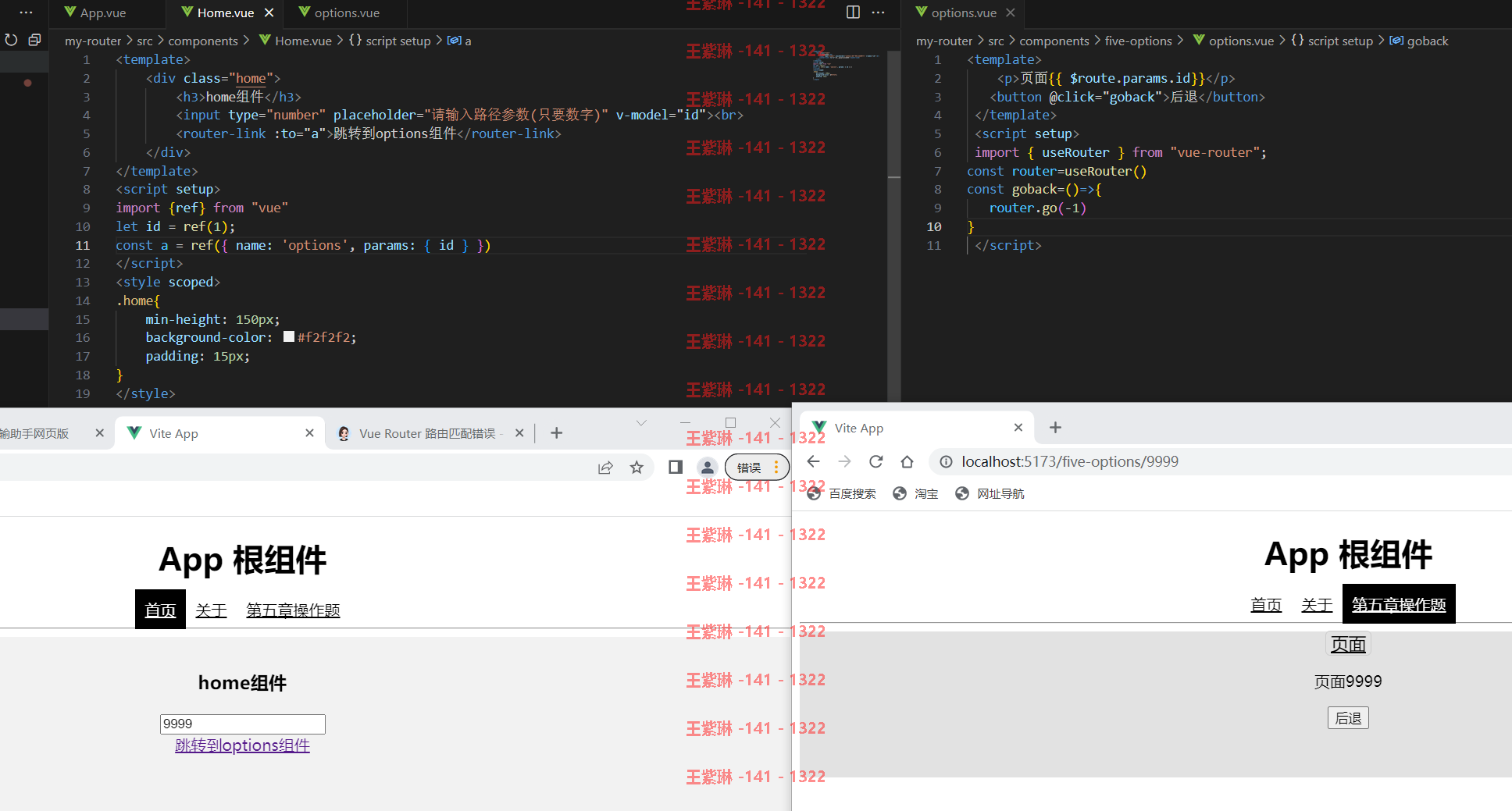Open the search tabs chevron in left browser

pos(641,423)
